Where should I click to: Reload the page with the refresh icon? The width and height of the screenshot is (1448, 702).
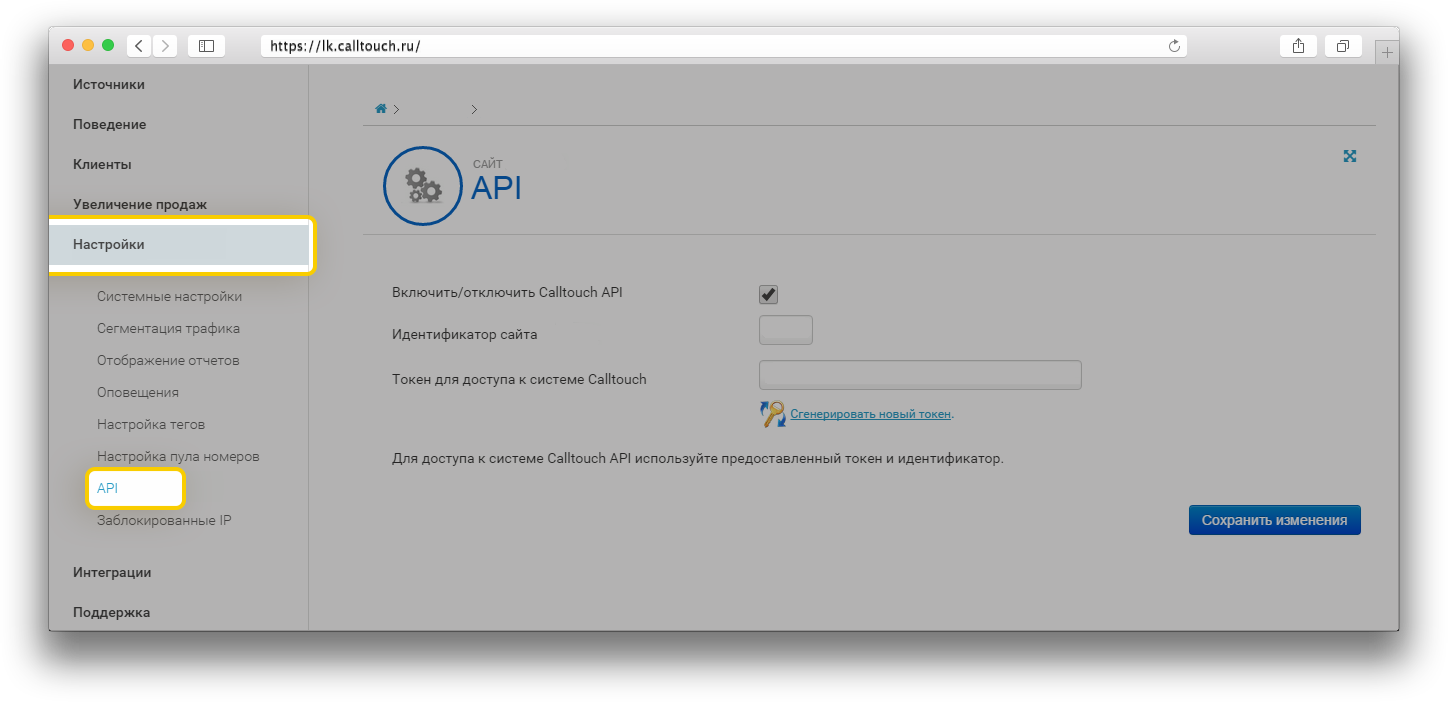tap(1175, 46)
